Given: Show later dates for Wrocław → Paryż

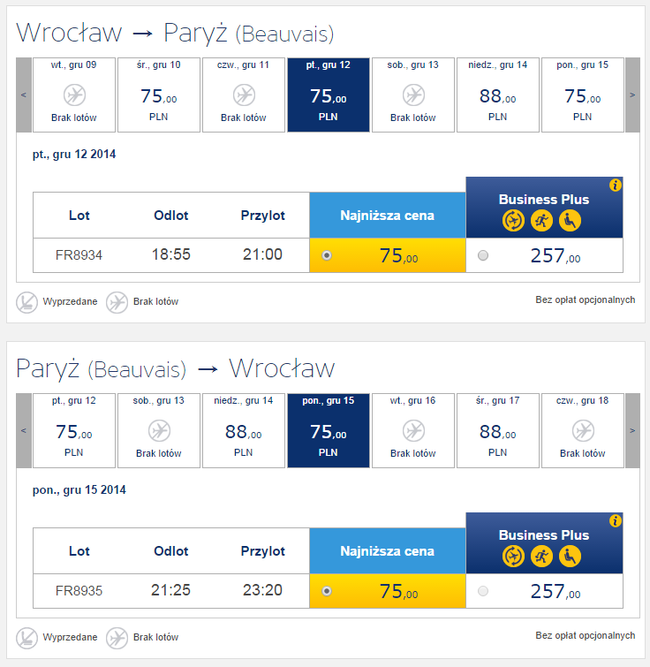Looking at the screenshot, I should click(632, 95).
